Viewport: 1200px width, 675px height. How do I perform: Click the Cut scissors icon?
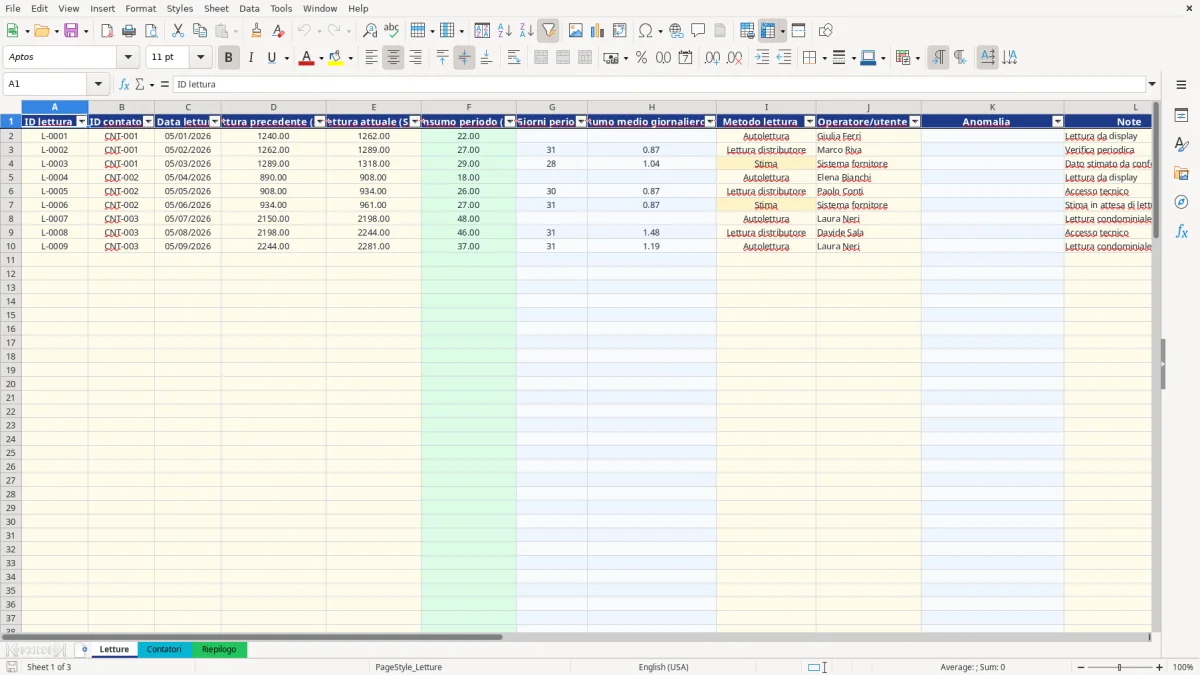pos(178,31)
